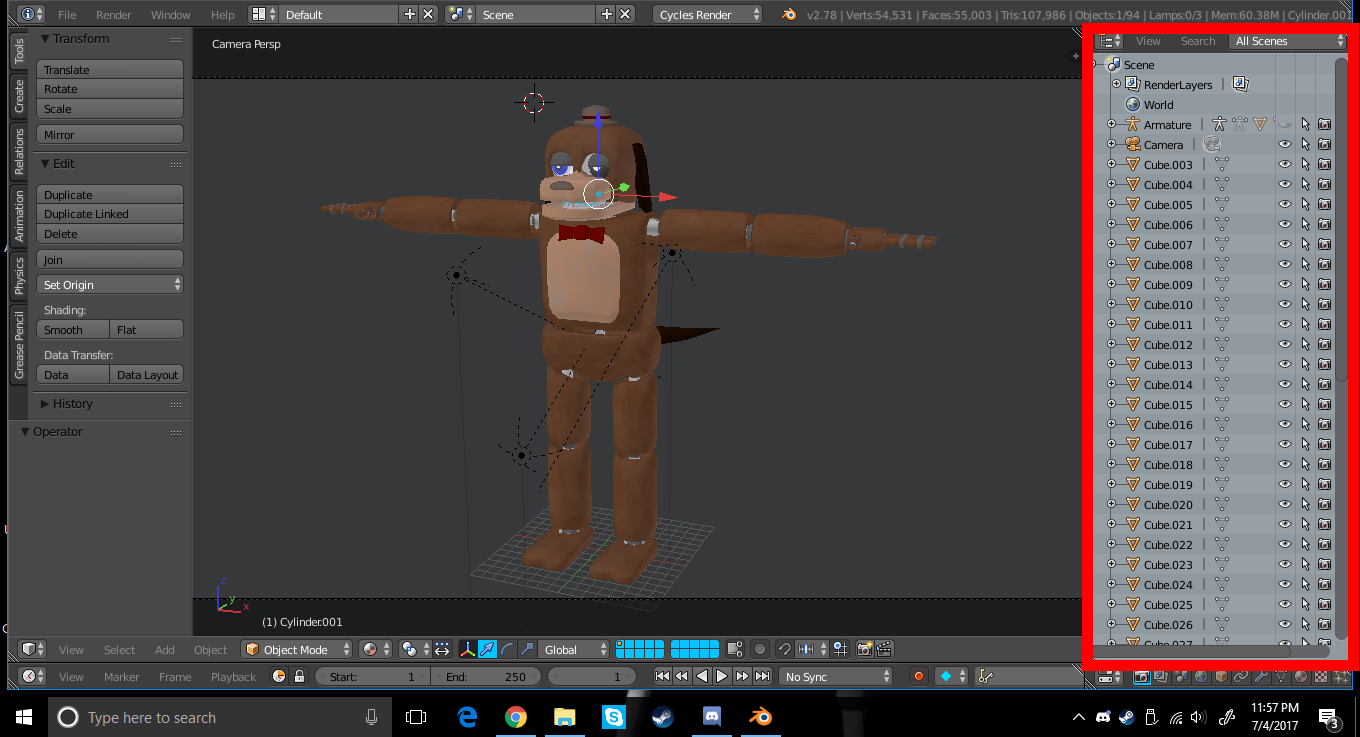Collapse the Transform panel triangle
Screen dimensions: 1360x737
click(x=45, y=38)
